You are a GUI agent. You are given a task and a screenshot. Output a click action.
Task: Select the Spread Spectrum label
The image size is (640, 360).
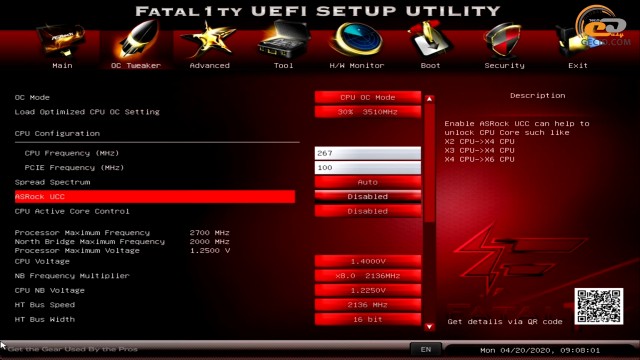(x=52, y=182)
